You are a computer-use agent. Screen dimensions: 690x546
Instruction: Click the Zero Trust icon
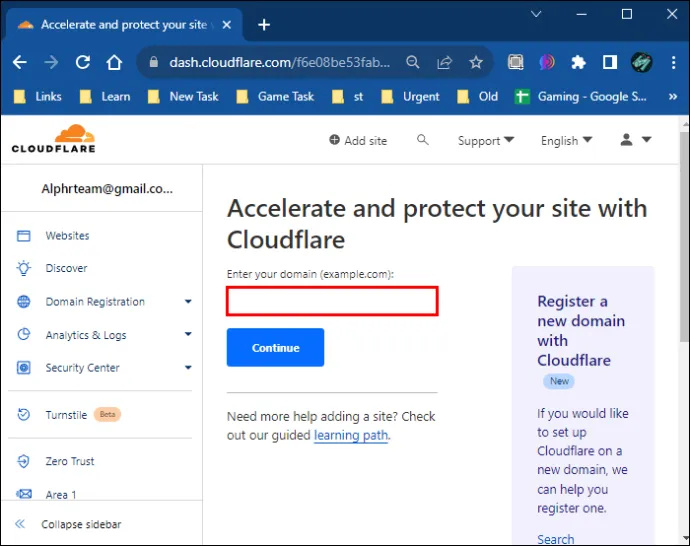24,461
